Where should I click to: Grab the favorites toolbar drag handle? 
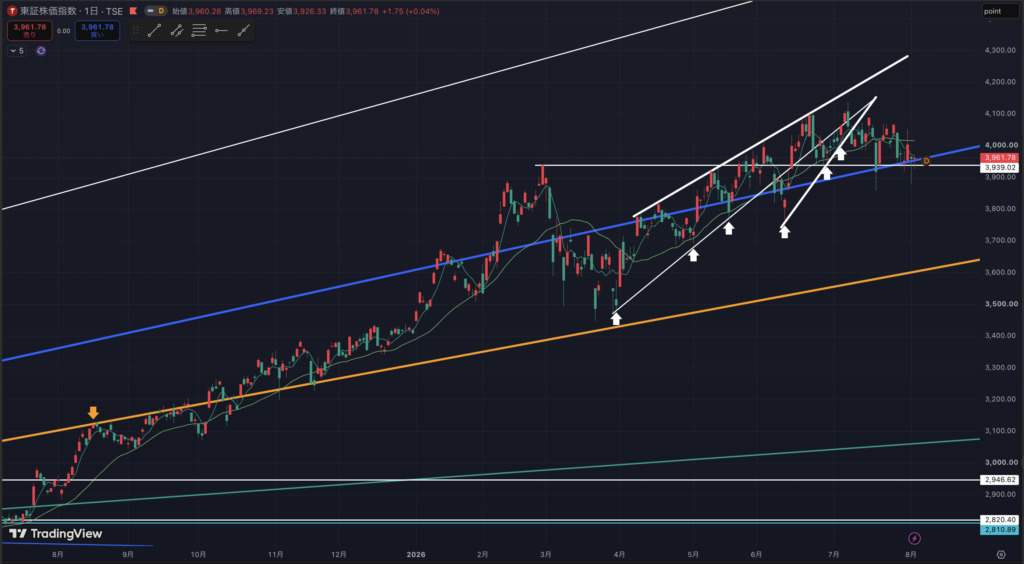136,30
